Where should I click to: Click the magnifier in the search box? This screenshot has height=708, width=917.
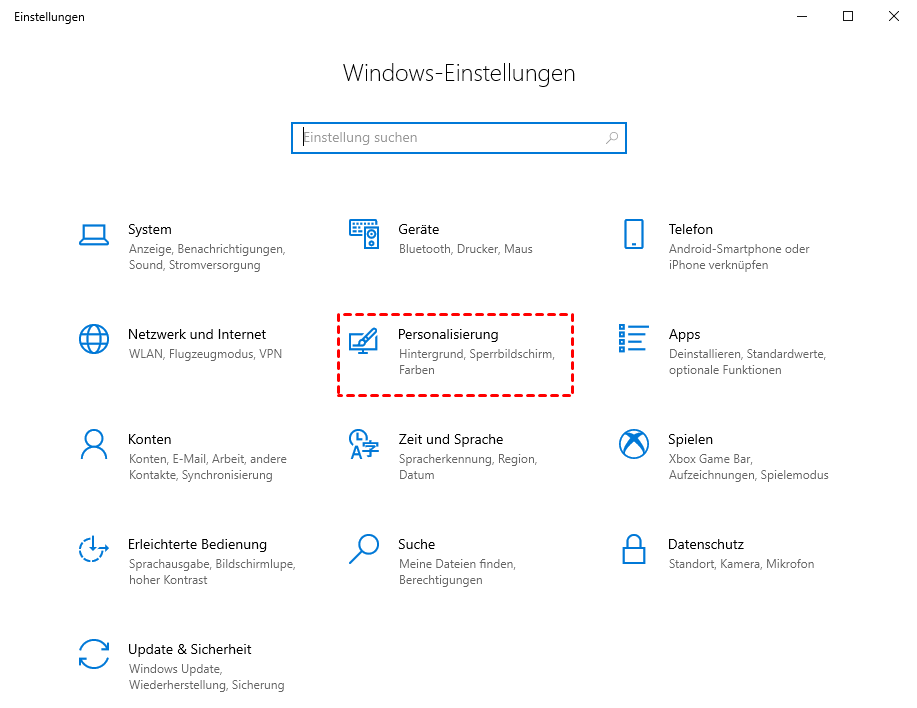612,138
